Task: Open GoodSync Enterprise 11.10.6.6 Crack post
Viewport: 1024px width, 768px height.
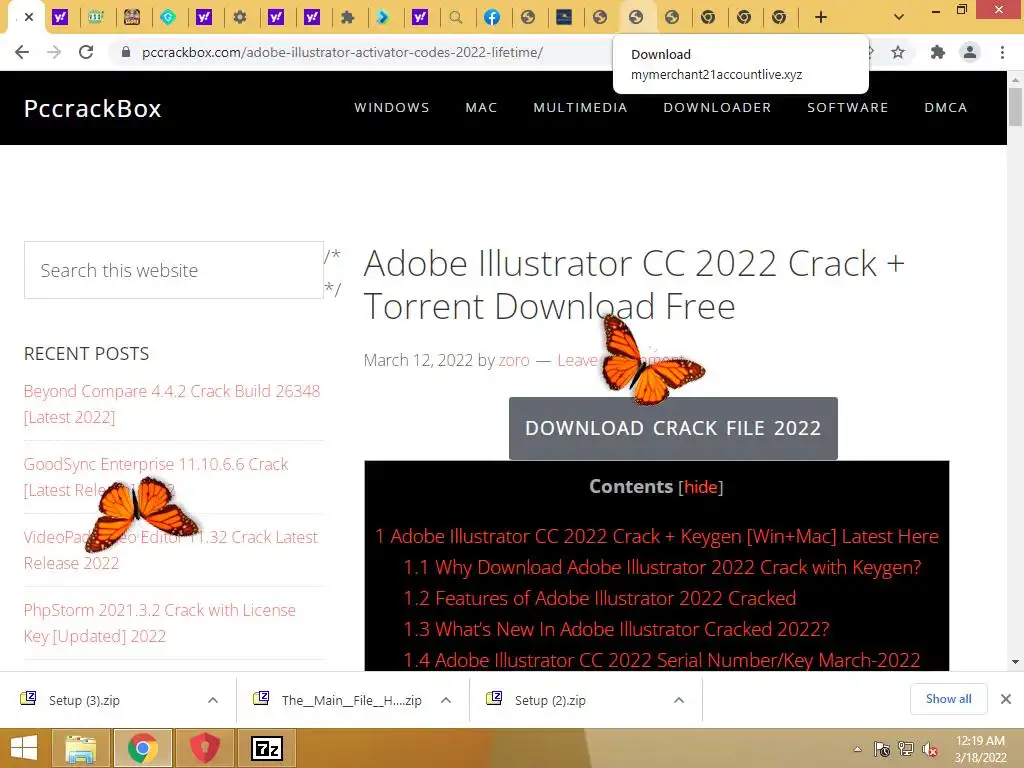Action: tap(155, 477)
